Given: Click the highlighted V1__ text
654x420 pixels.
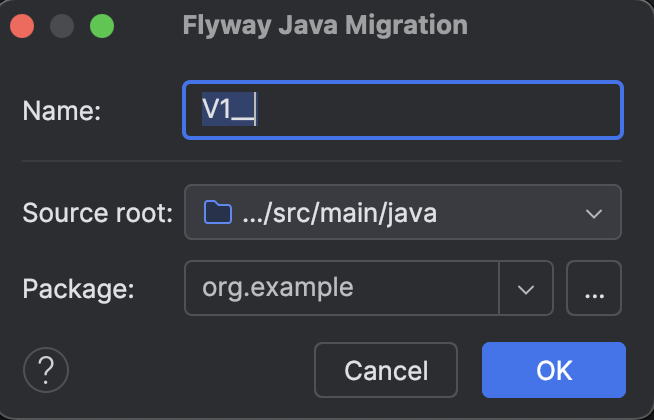Looking at the screenshot, I should tap(229, 110).
